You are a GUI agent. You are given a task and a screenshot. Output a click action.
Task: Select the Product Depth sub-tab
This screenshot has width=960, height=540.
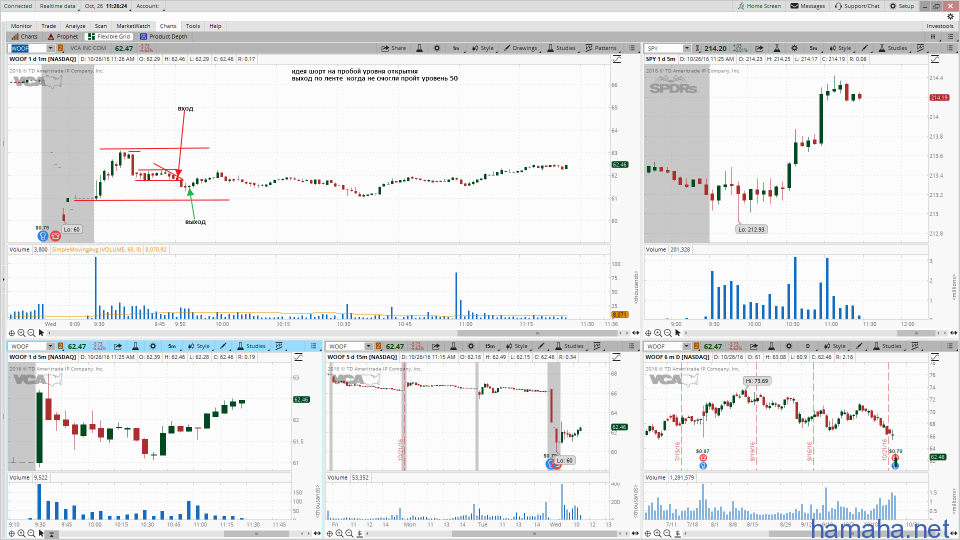tap(163, 36)
